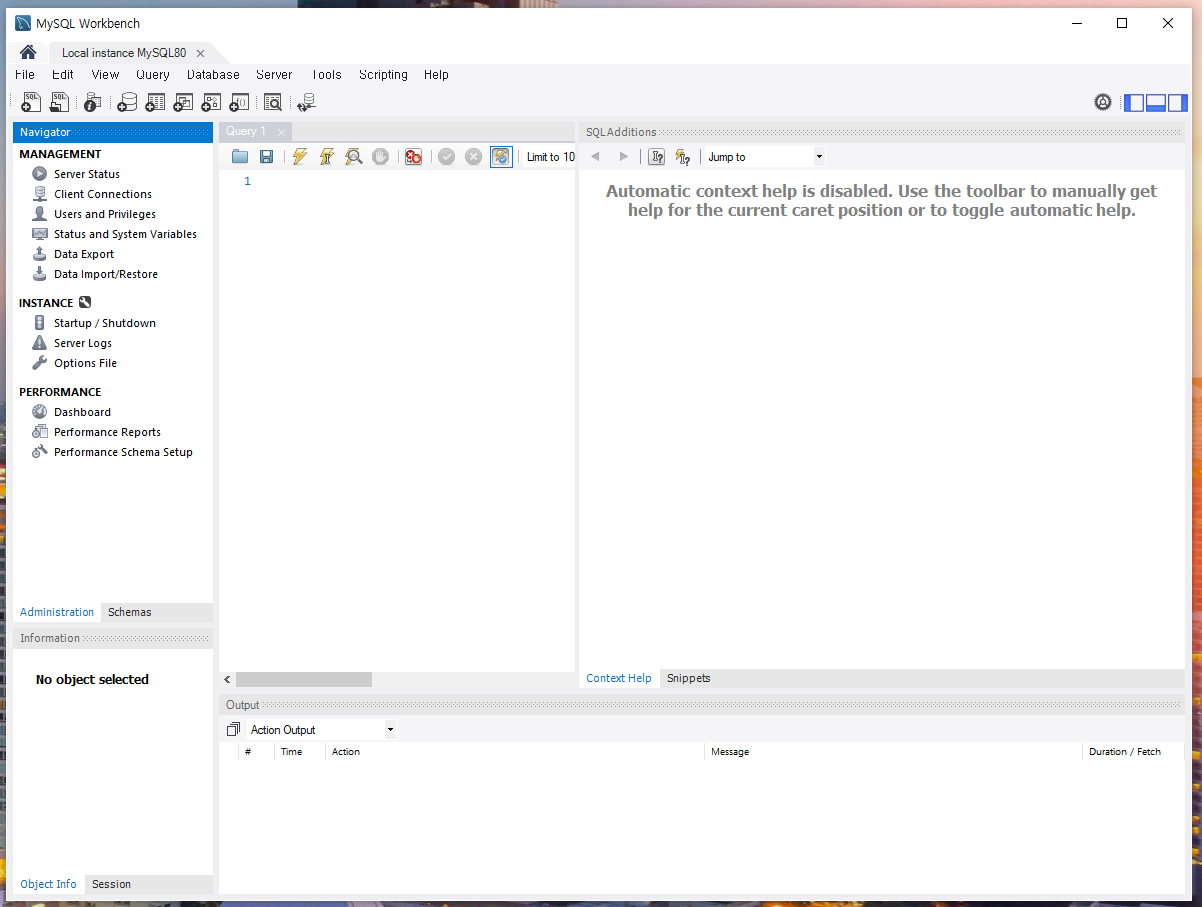Create a new view icon
This screenshot has height=907, width=1202.
click(183, 101)
